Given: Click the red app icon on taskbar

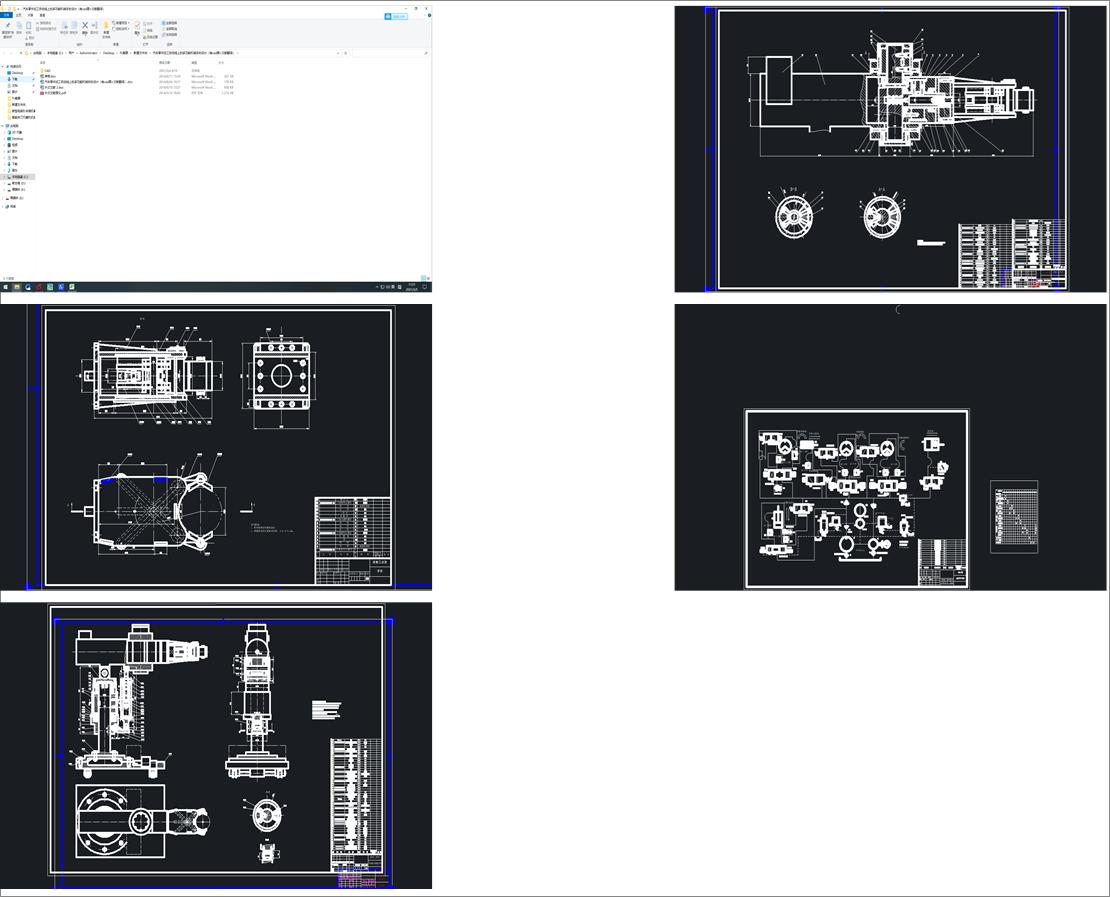Looking at the screenshot, I should (x=39, y=287).
